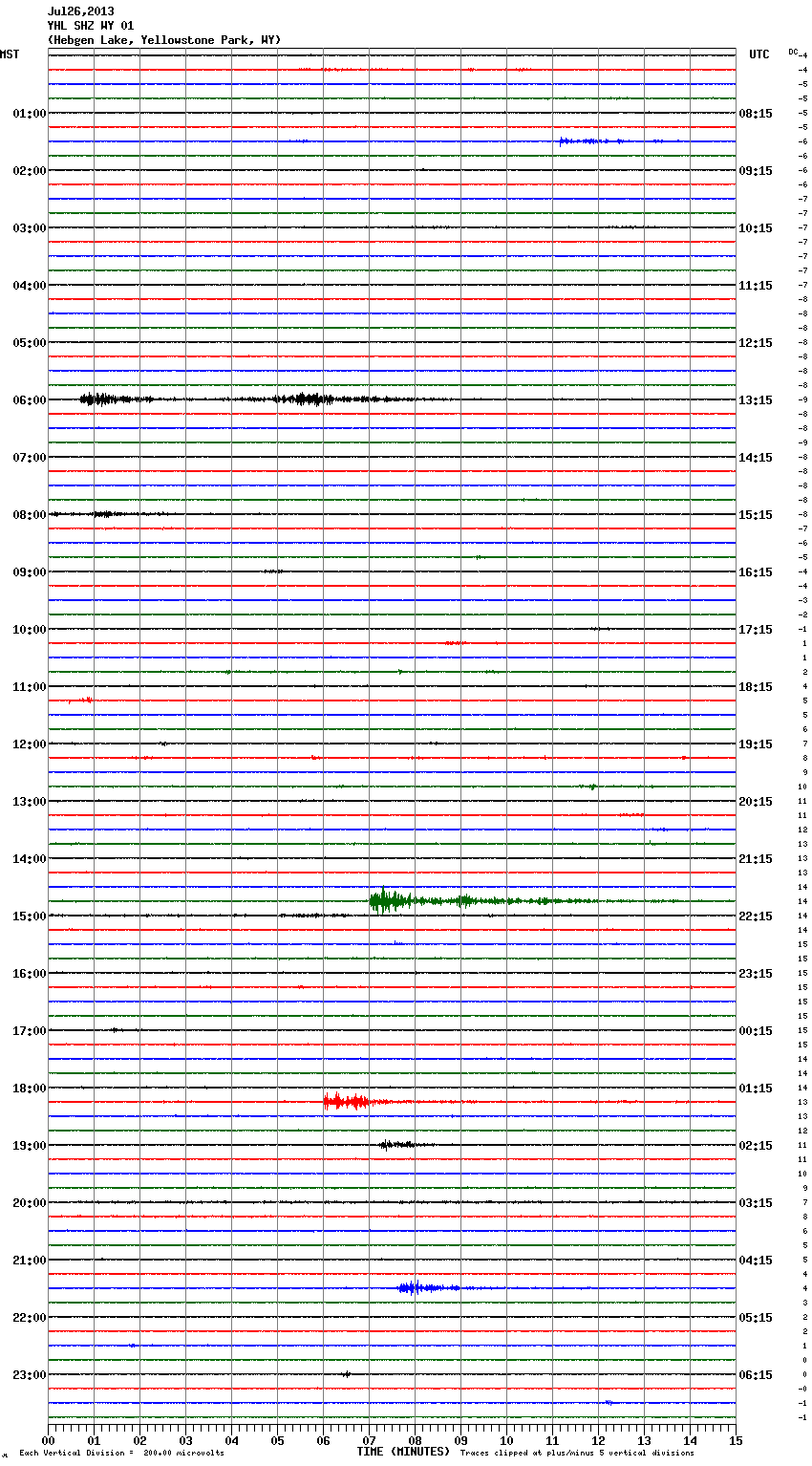Click the 09:15 UTC time label
Screen dimensions: 812x1466
click(756, 171)
